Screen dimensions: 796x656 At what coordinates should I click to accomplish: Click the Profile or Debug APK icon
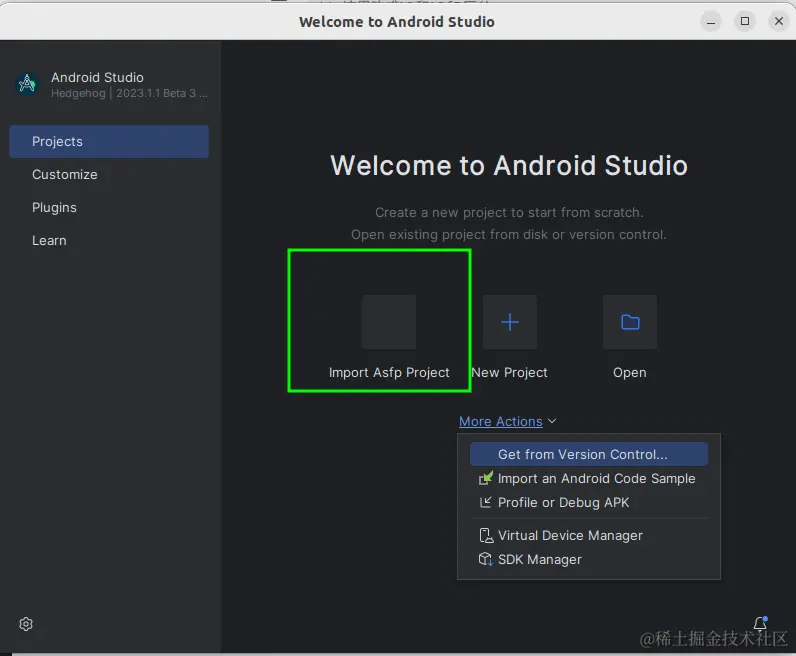coord(486,502)
